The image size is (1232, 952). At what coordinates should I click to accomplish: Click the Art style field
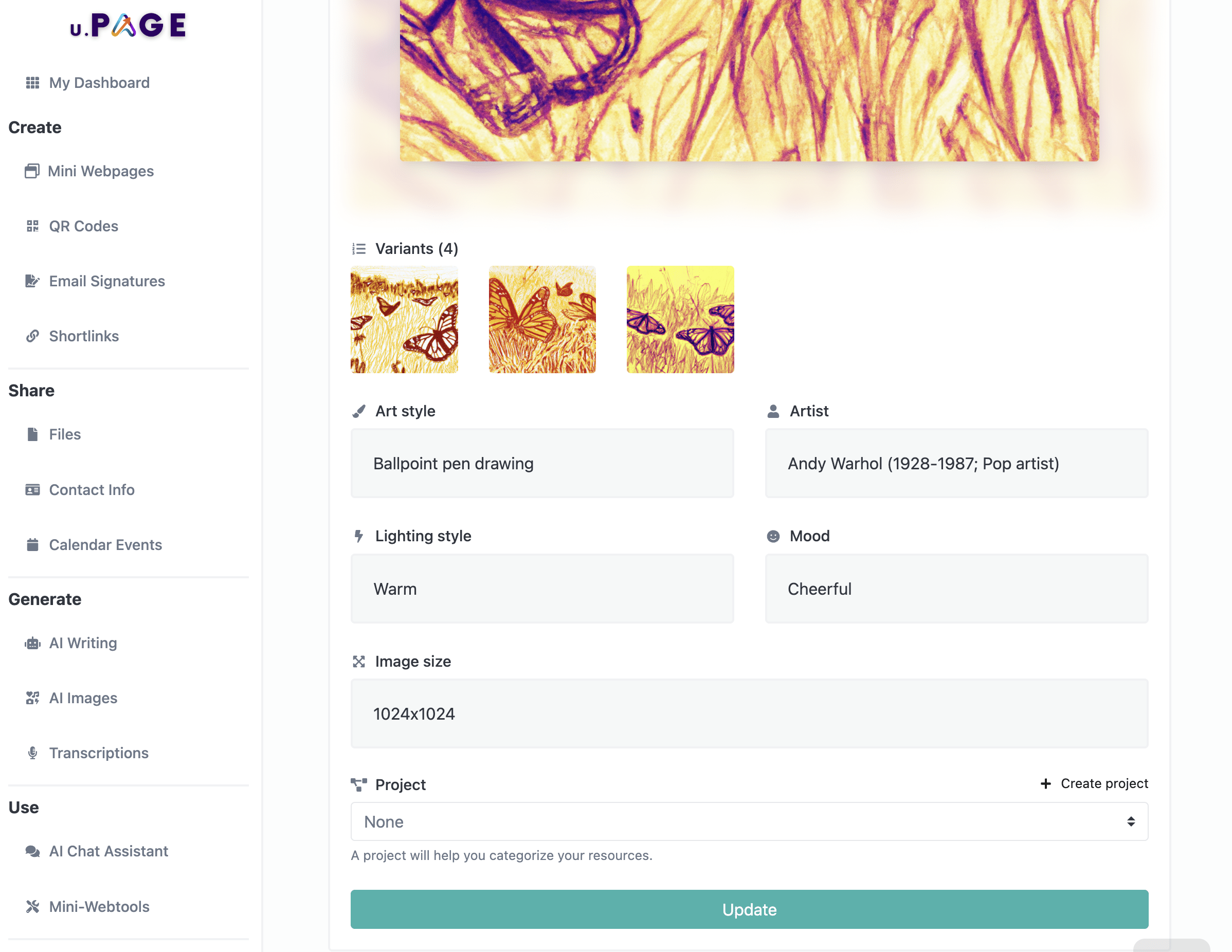click(x=542, y=464)
